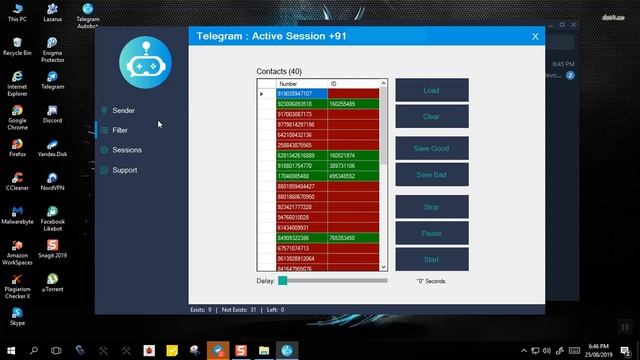
Task: Open This PC desktop icon
Action: (x=17, y=12)
